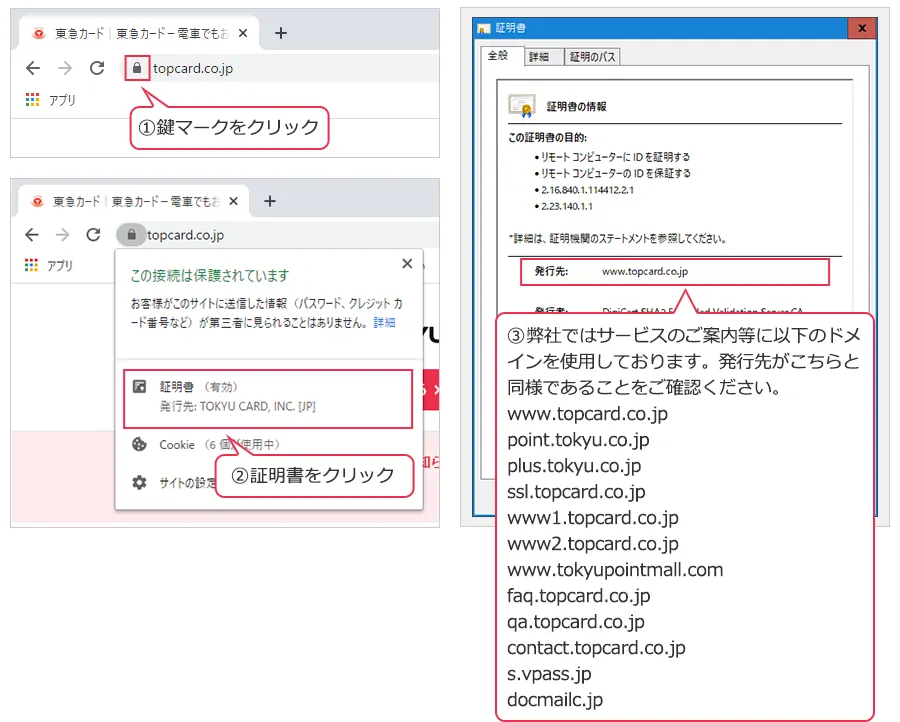The width and height of the screenshot is (900, 722).
Task: Close the connection security popup with X
Action: pyautogui.click(x=407, y=263)
